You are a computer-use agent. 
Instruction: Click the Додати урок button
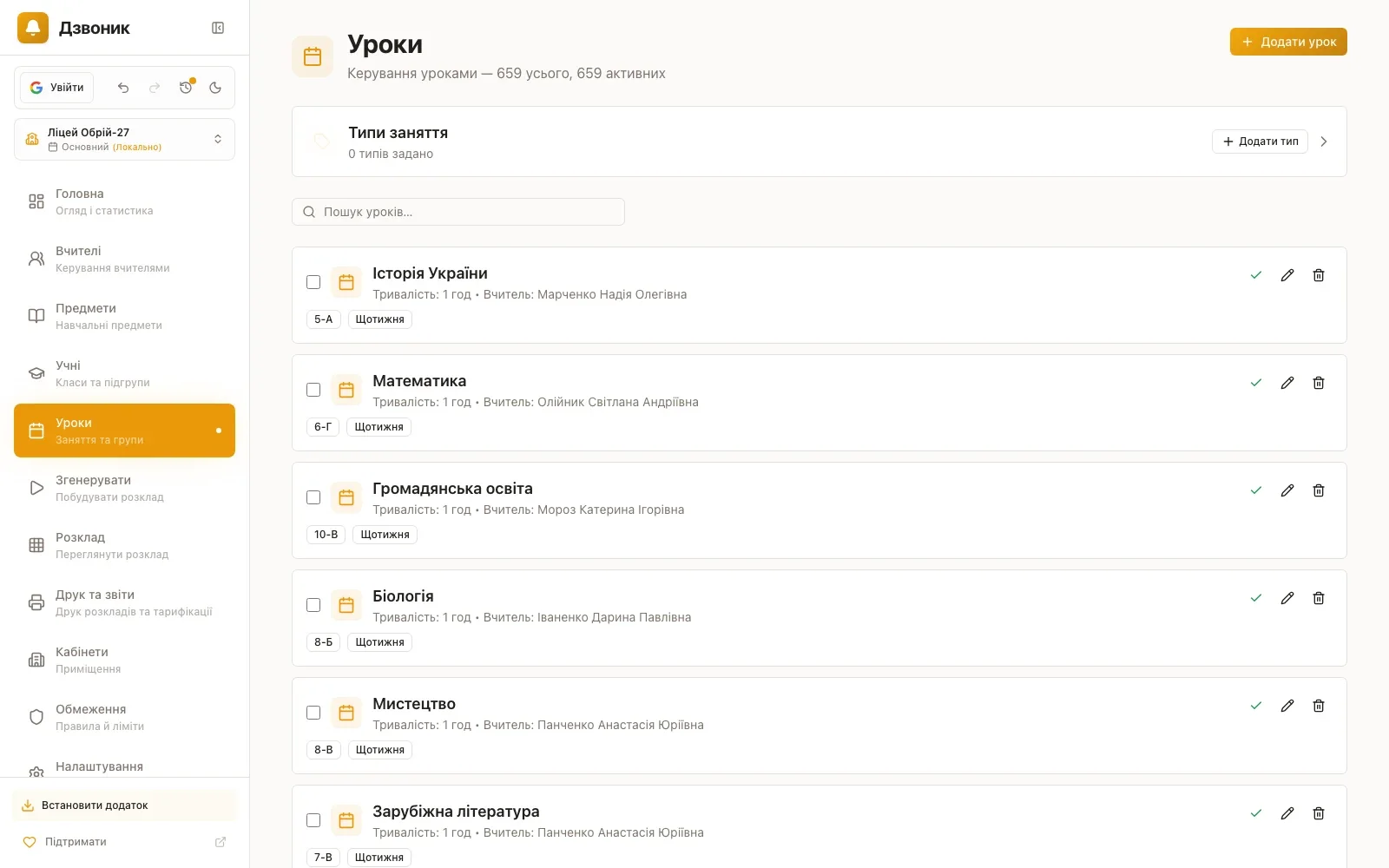(1288, 42)
